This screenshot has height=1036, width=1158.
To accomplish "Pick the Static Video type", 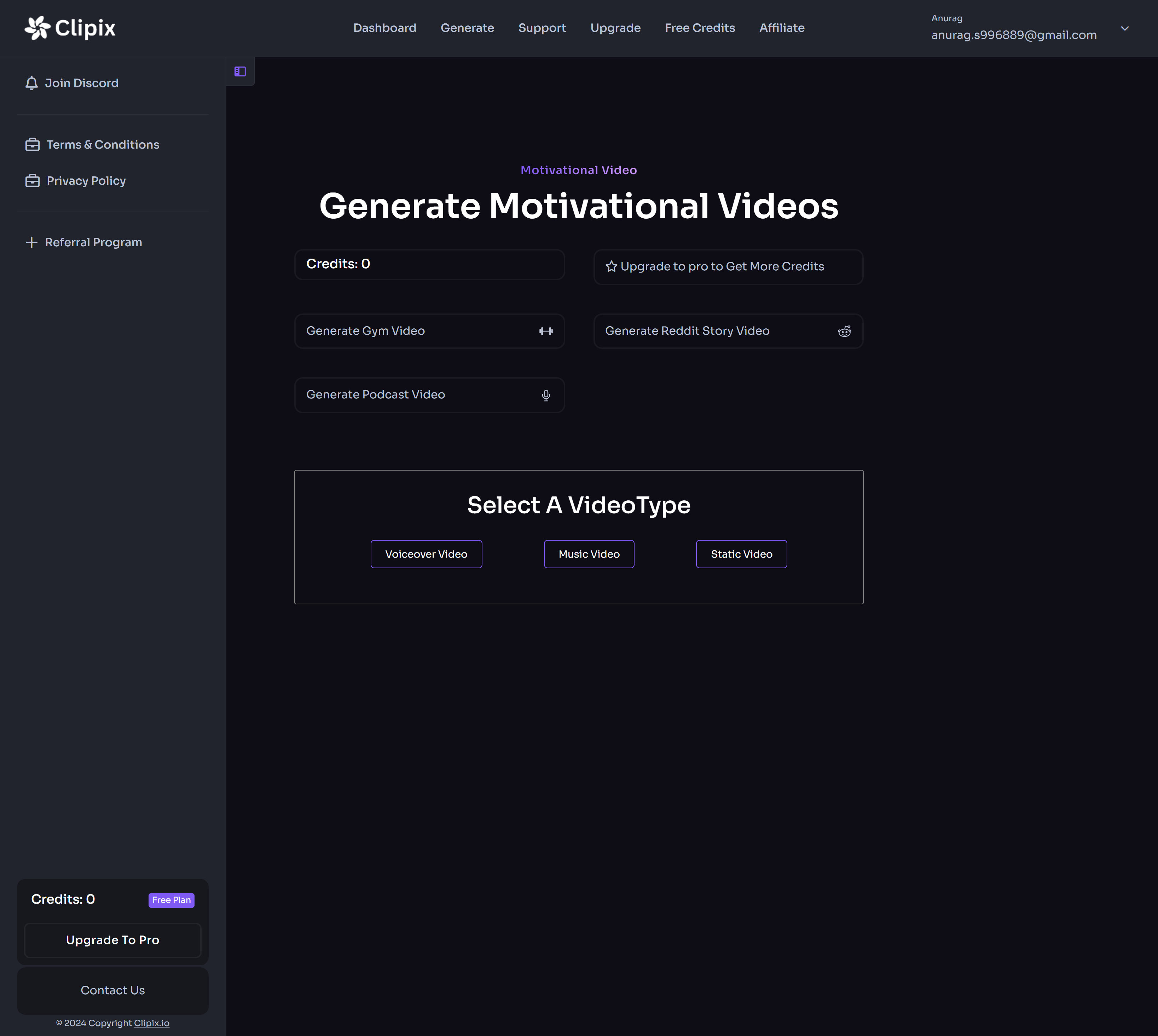I will (741, 554).
